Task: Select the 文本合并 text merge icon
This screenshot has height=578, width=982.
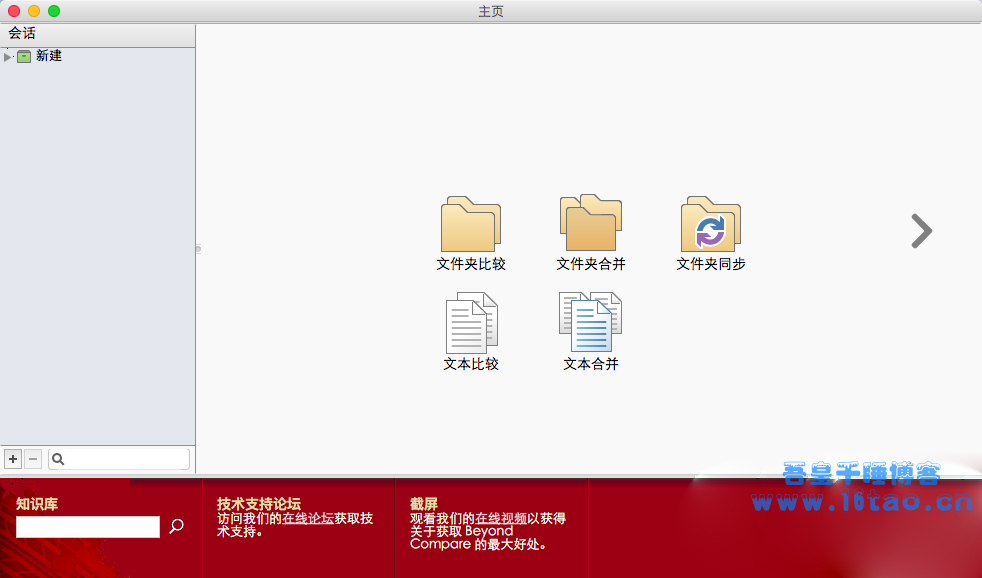Action: [591, 324]
